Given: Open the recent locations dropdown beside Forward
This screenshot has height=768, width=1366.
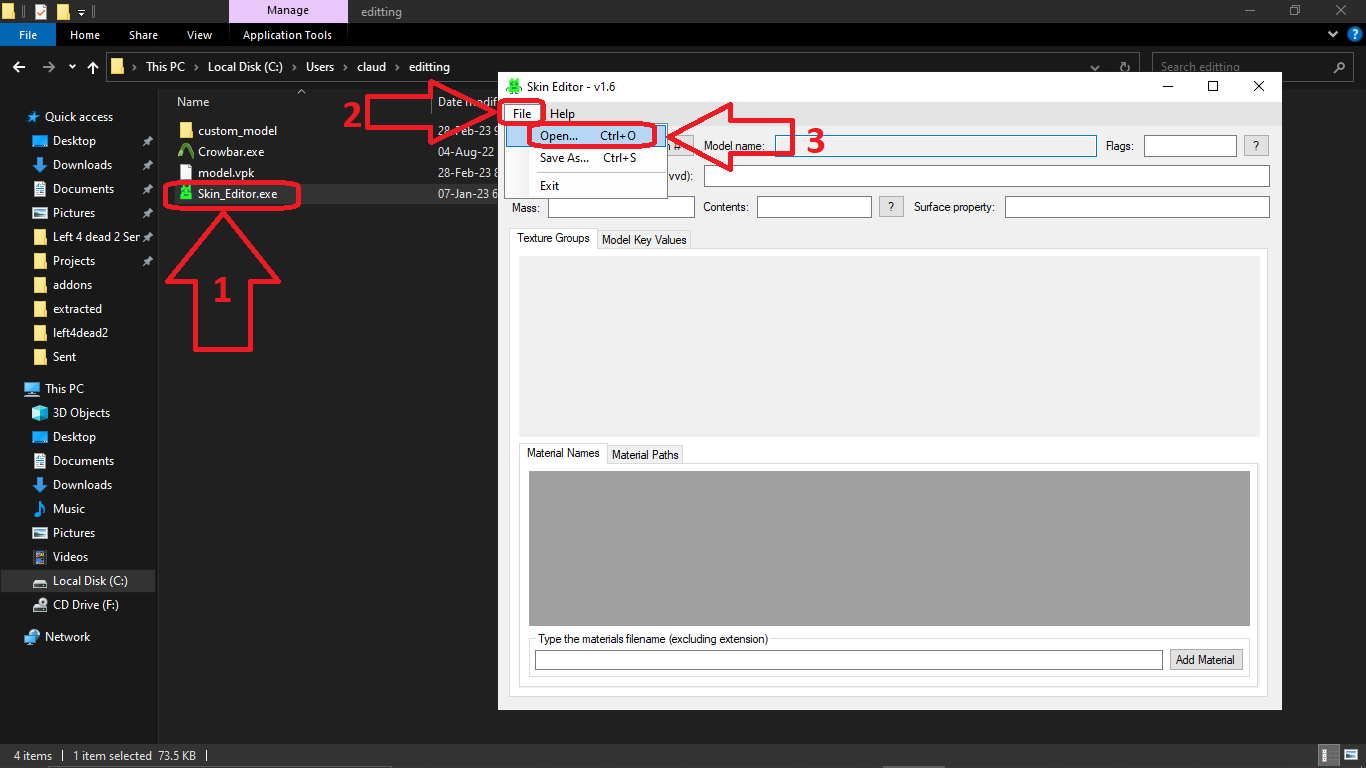Looking at the screenshot, I should 72,67.
